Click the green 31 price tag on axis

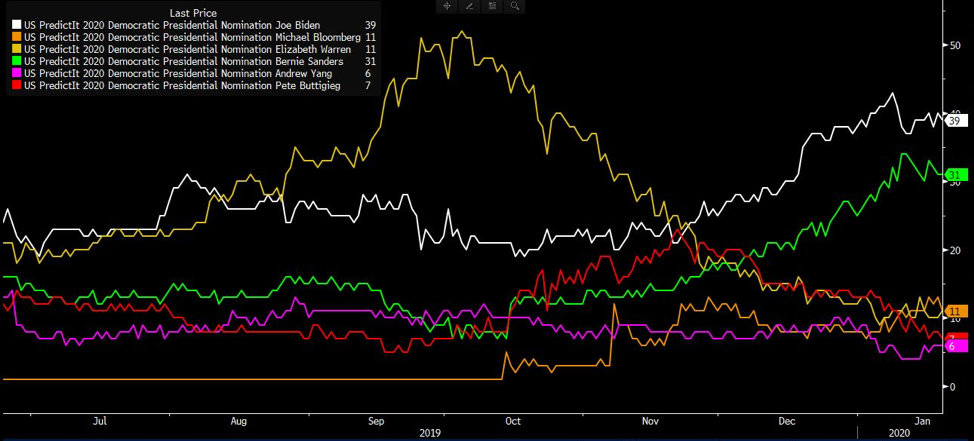tap(955, 175)
